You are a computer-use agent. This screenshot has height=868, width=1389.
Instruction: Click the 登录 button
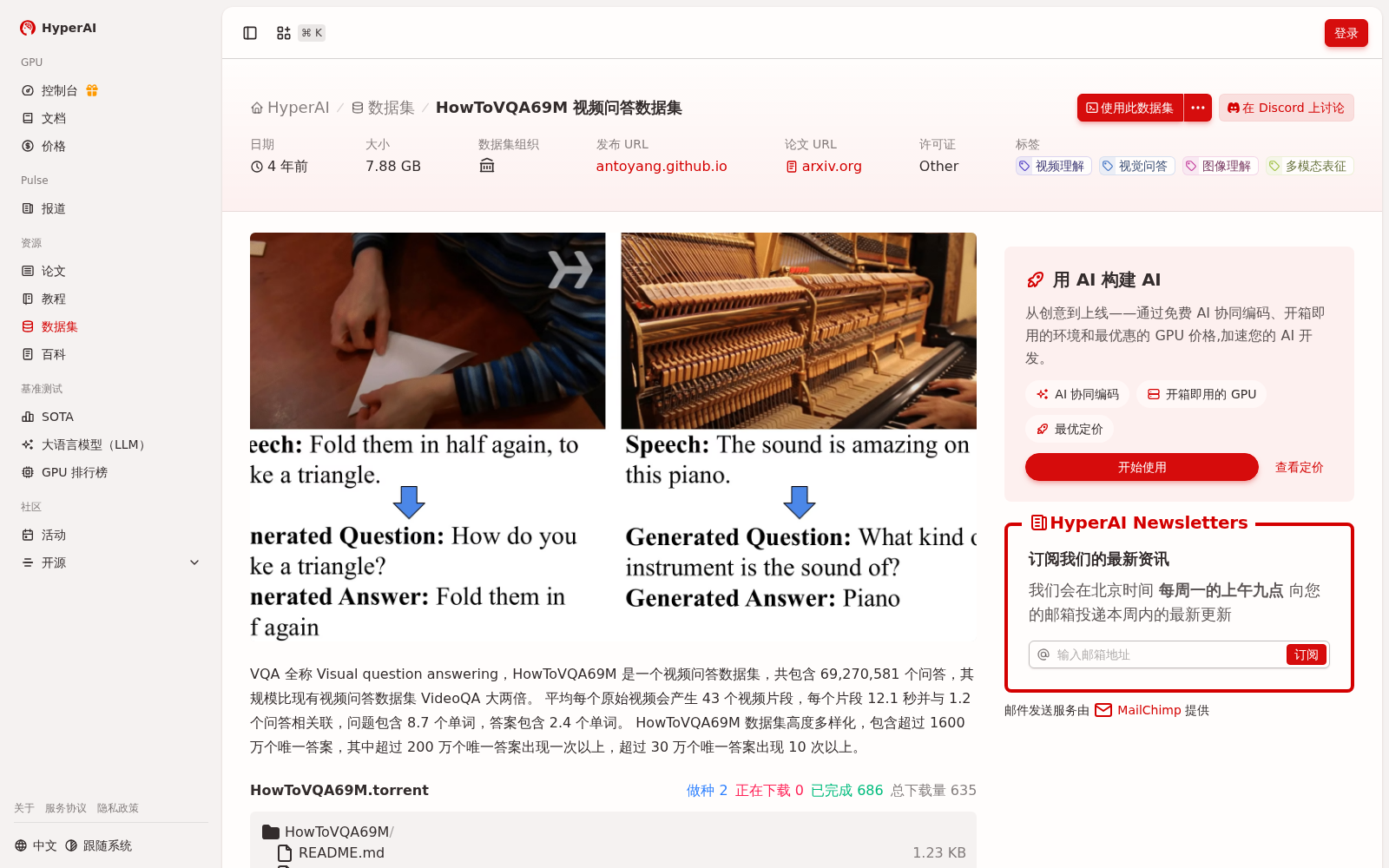1346,33
